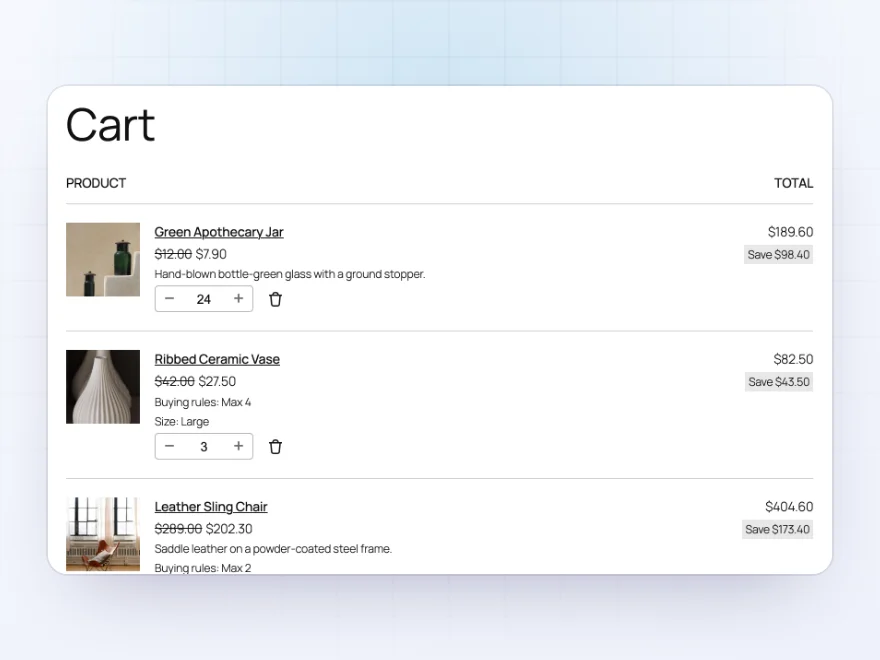The height and width of the screenshot is (660, 880).
Task: Click the Ribbed Ceramic Vase thumbnail image
Action: (x=103, y=387)
